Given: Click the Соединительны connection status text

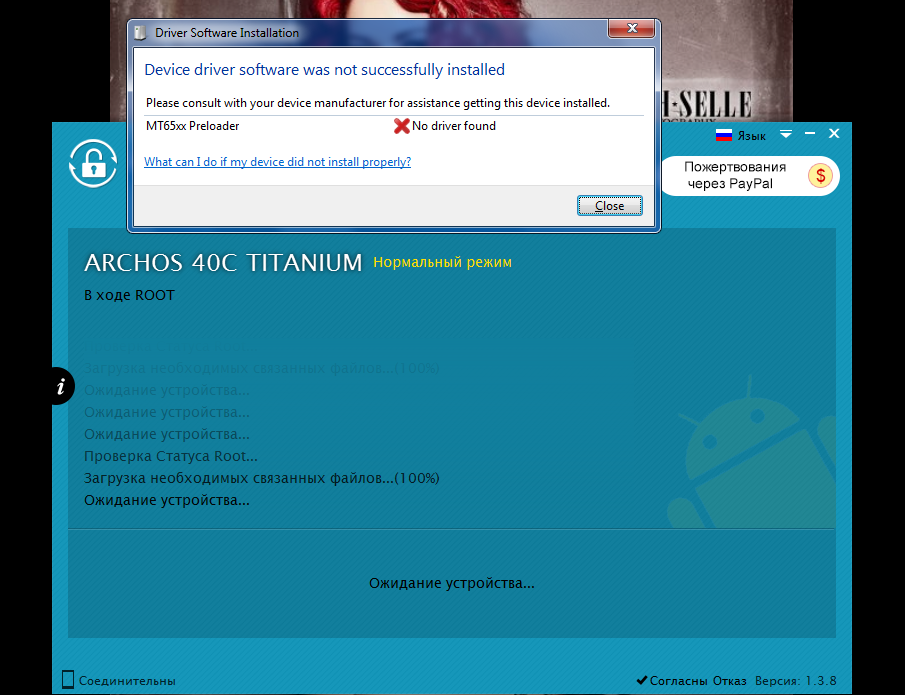Looking at the screenshot, I should [127, 681].
